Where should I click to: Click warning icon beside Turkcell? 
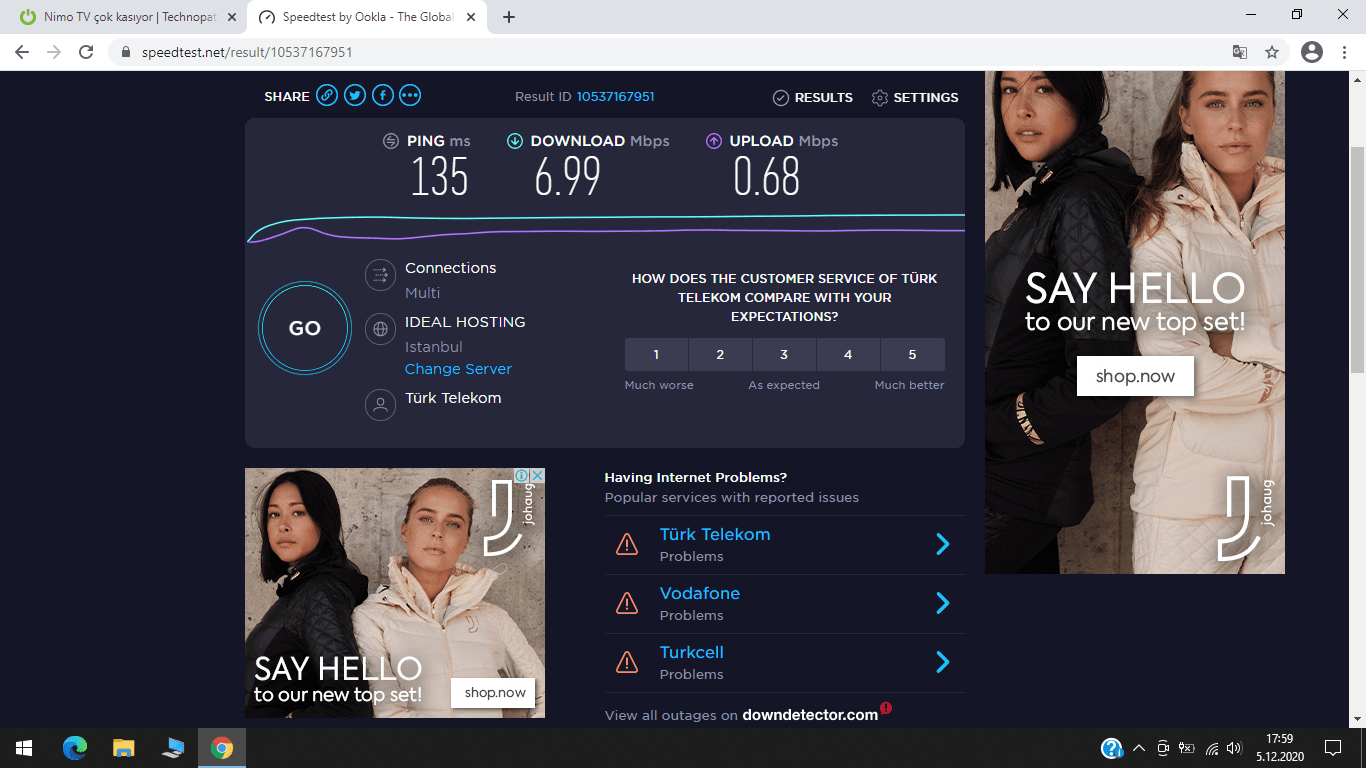(627, 662)
